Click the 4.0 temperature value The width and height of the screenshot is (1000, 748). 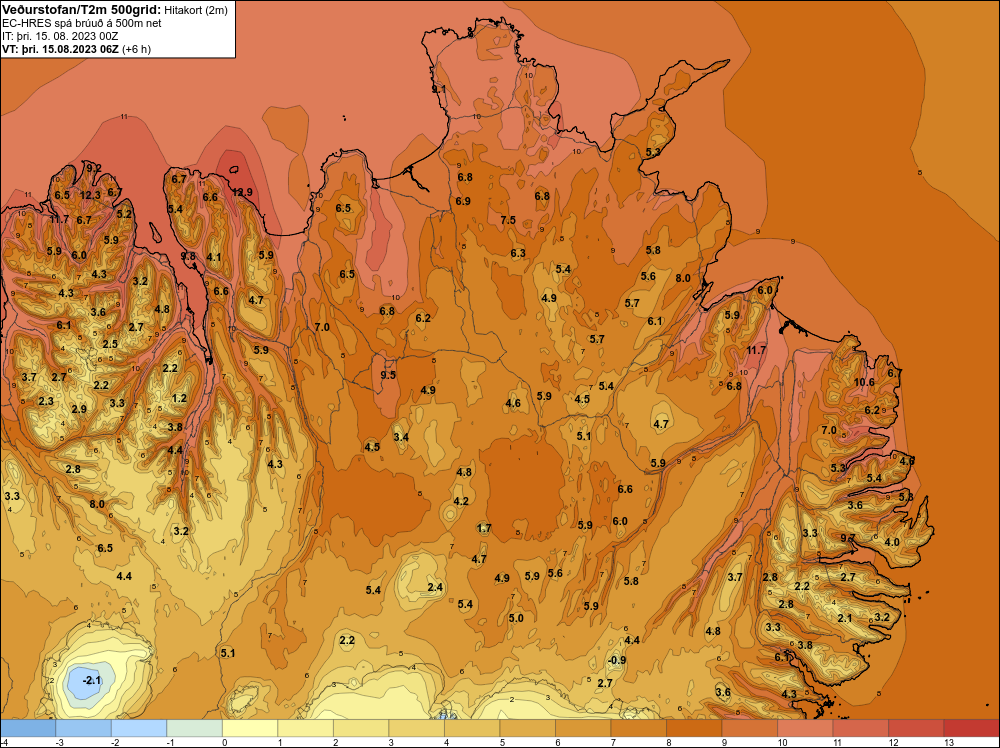coord(892,543)
